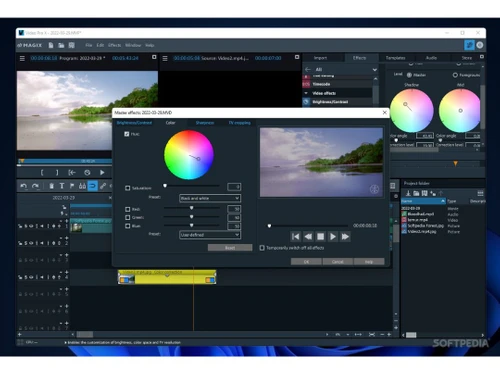Screen dimensions: 500x375
Task: Select the yellow clip on track 4
Action: point(167,277)
